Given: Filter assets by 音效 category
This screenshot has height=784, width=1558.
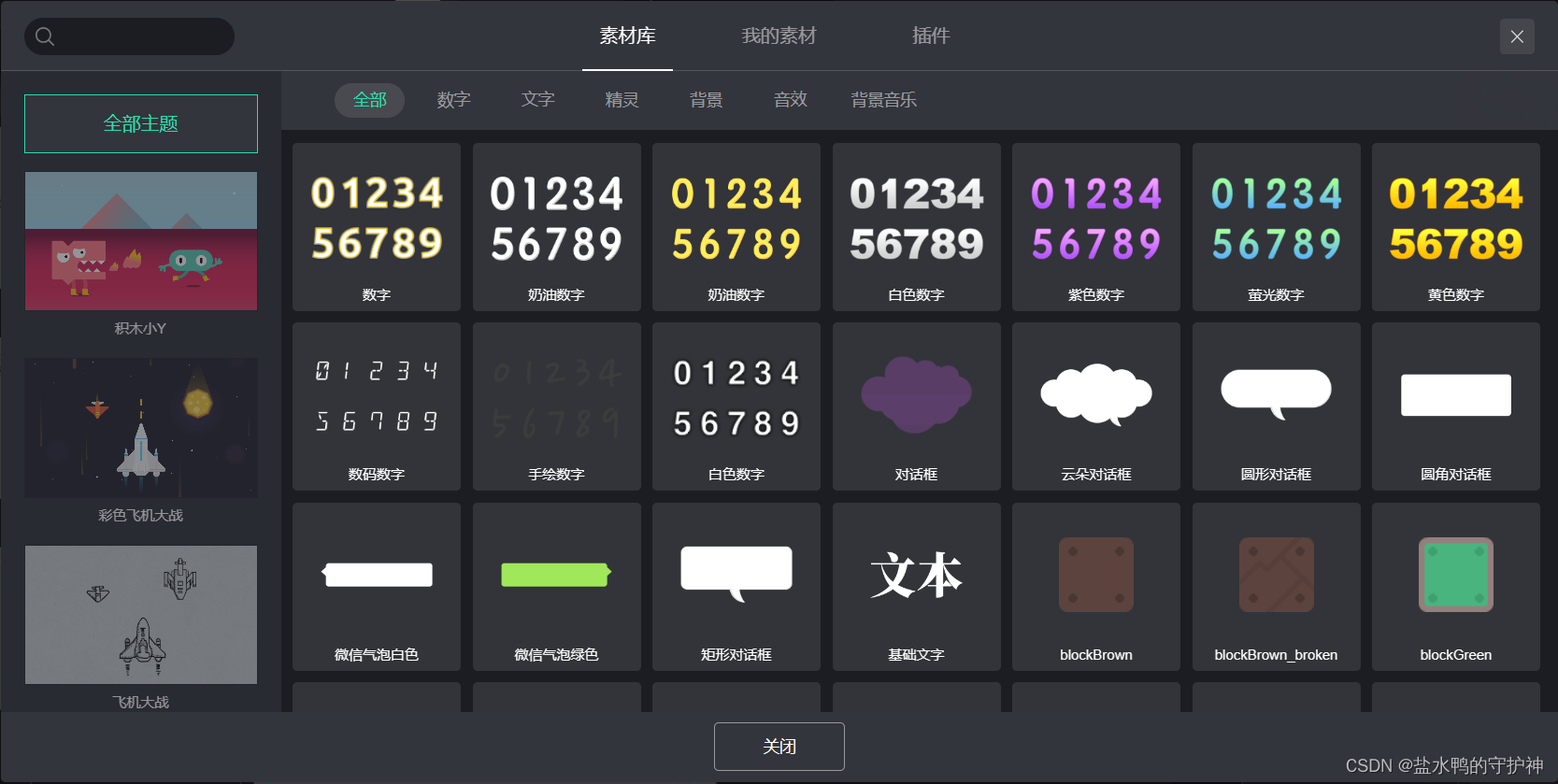Looking at the screenshot, I should pos(790,100).
